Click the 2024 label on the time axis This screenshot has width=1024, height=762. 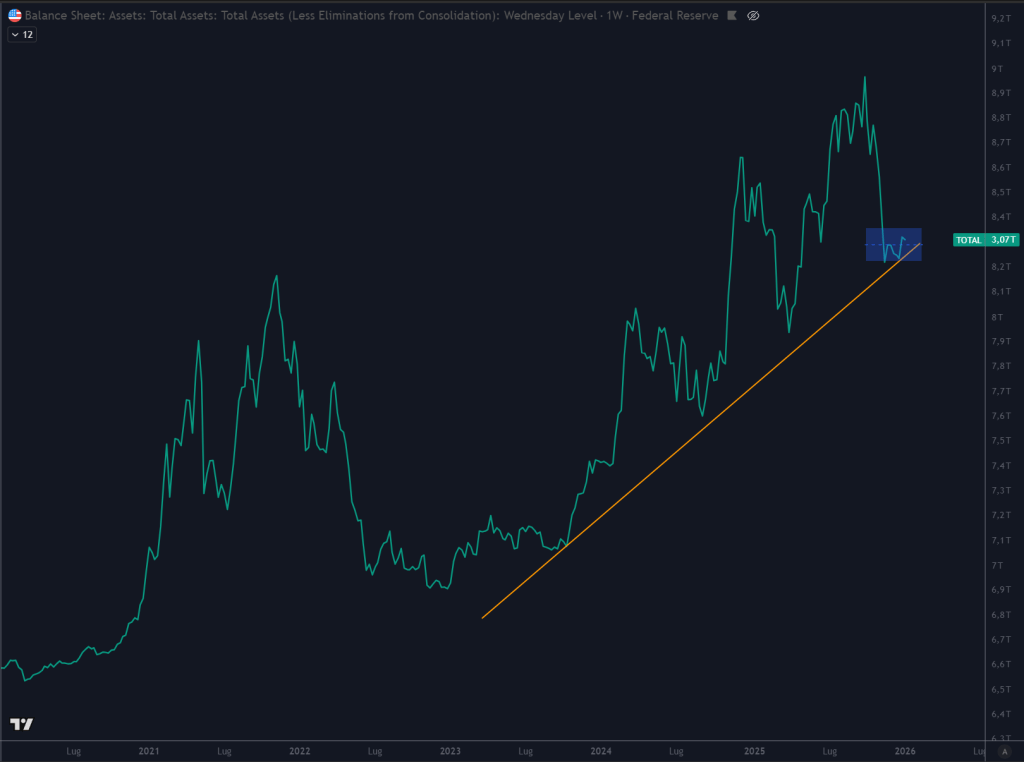[x=601, y=750]
